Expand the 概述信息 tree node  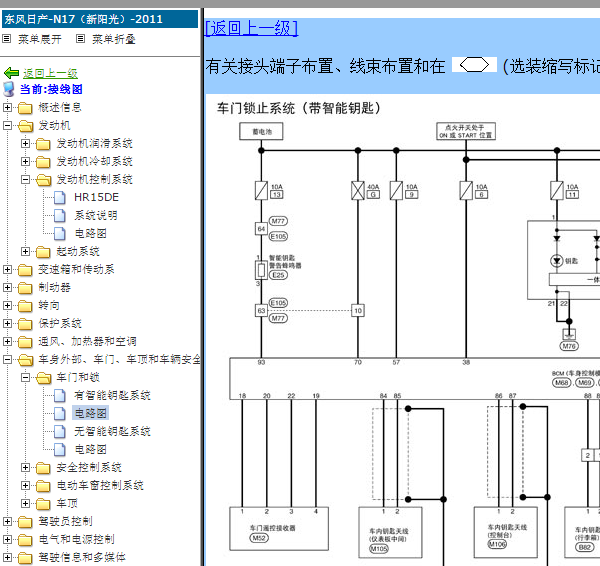(7, 107)
